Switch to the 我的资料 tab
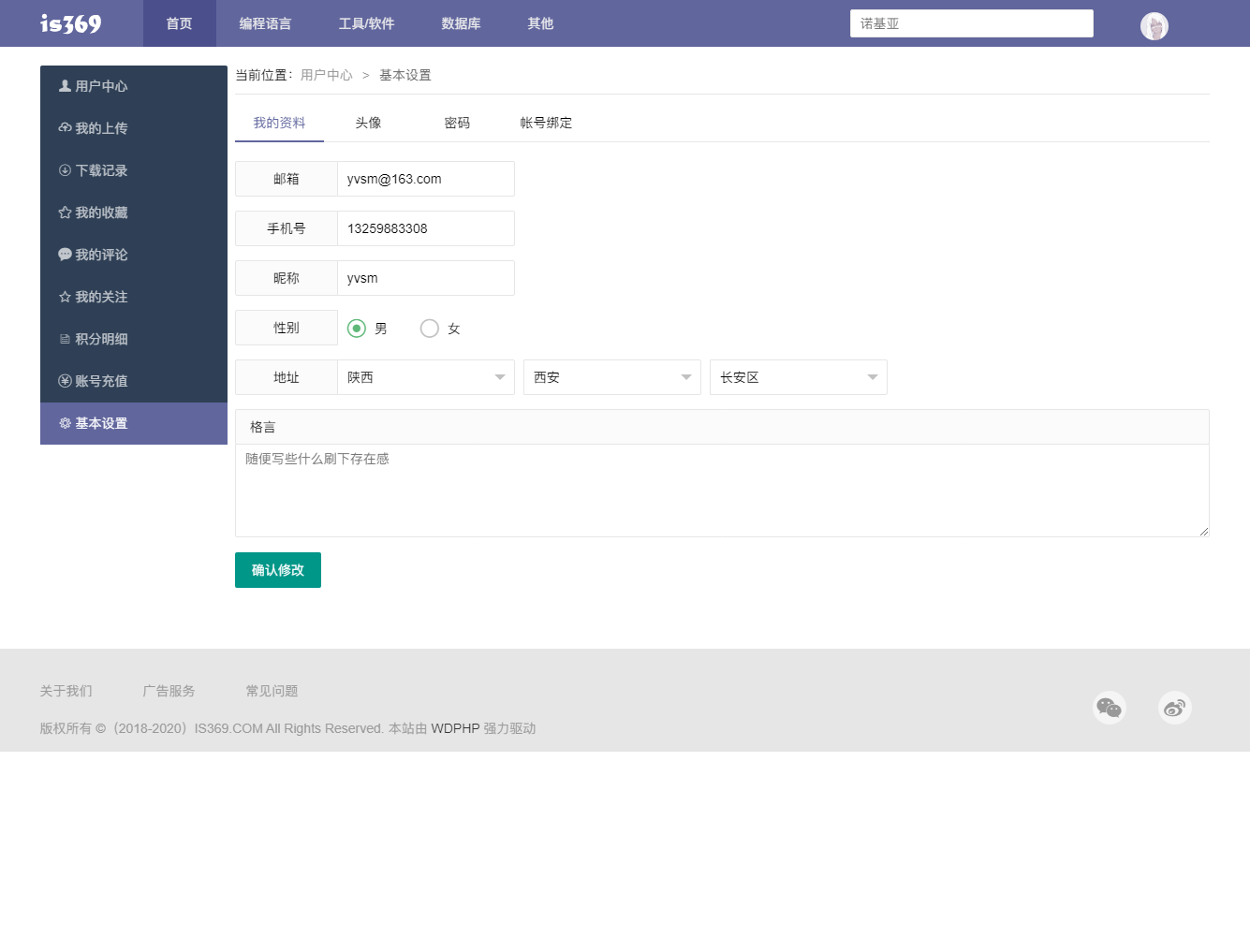The height and width of the screenshot is (952, 1250). click(x=279, y=123)
